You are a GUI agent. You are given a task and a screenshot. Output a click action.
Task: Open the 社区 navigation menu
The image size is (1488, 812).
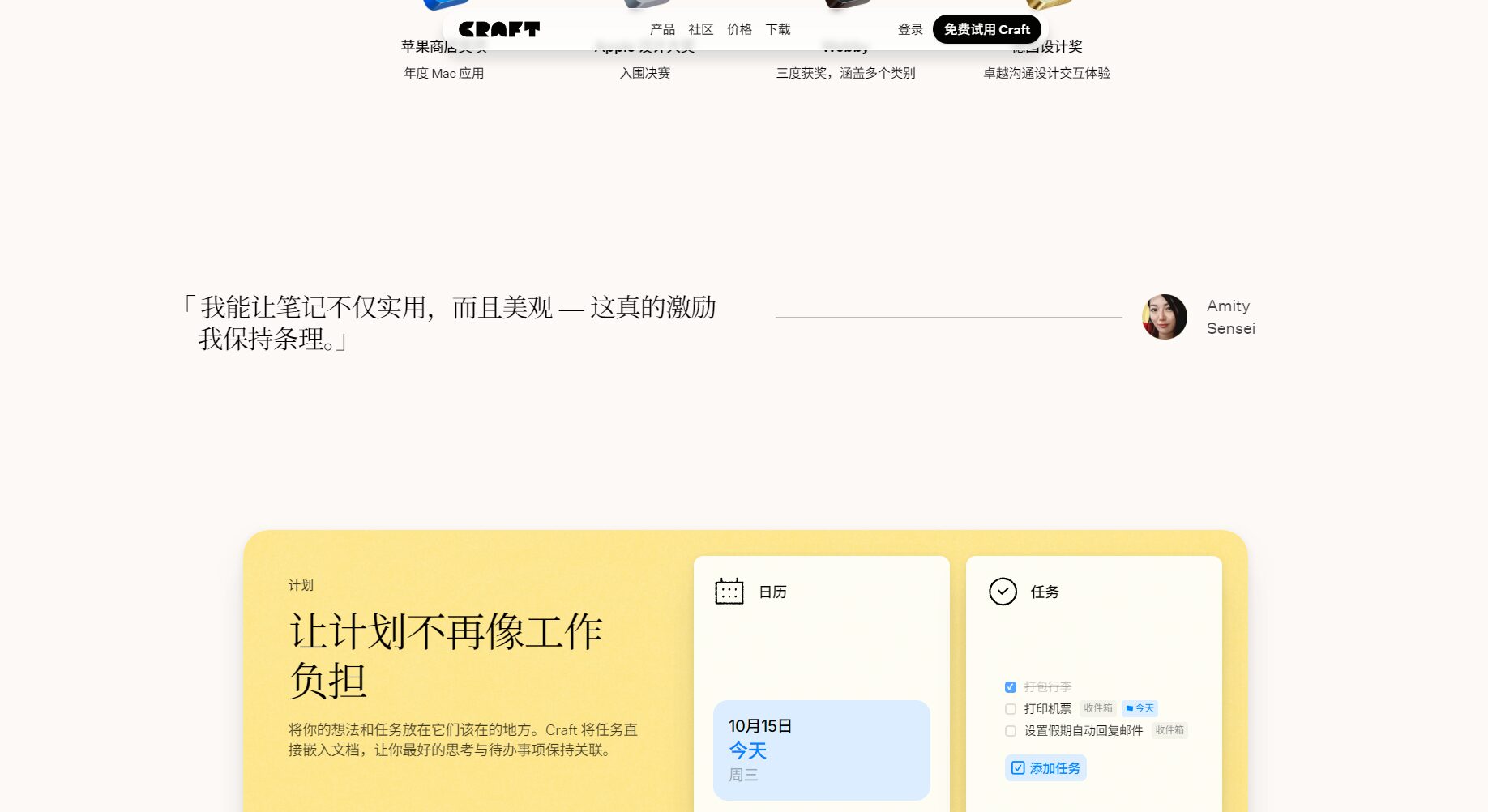700,30
